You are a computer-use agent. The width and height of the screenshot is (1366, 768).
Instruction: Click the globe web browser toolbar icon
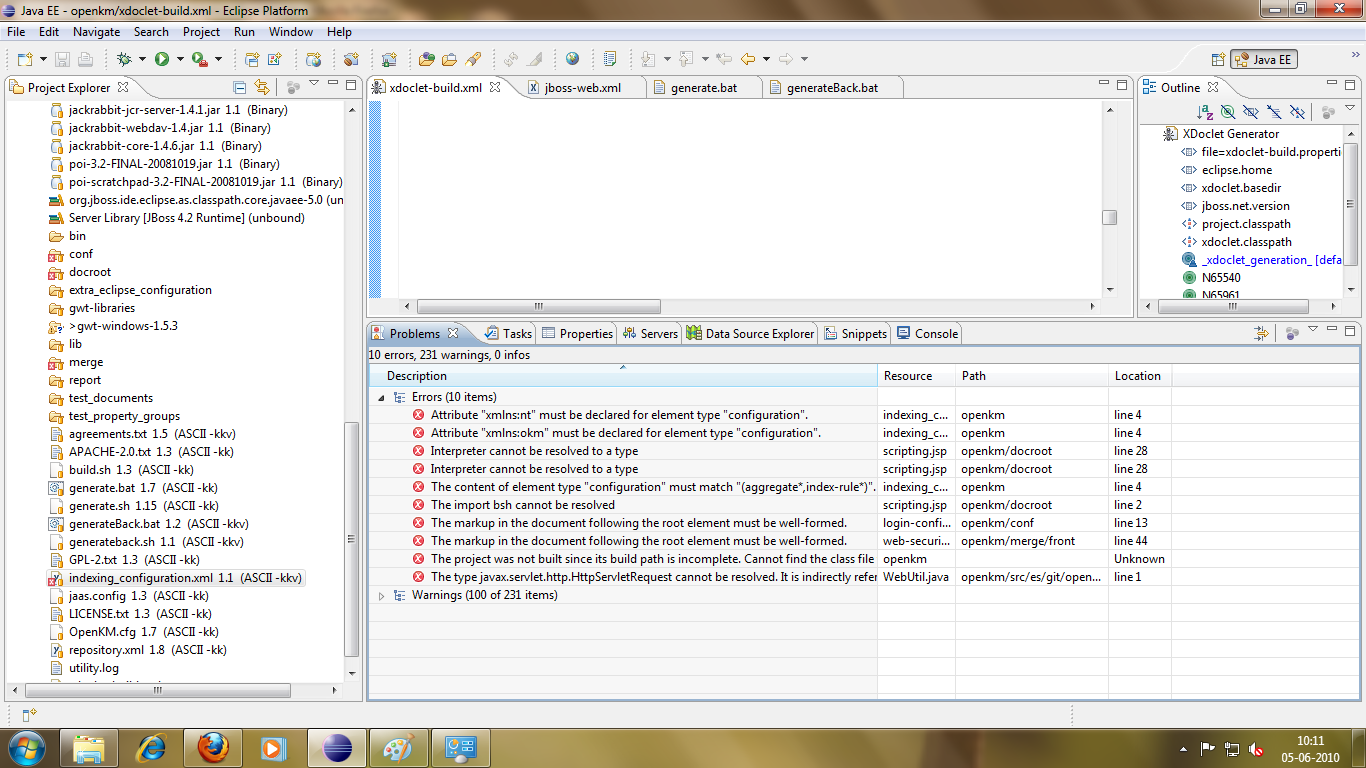click(572, 59)
